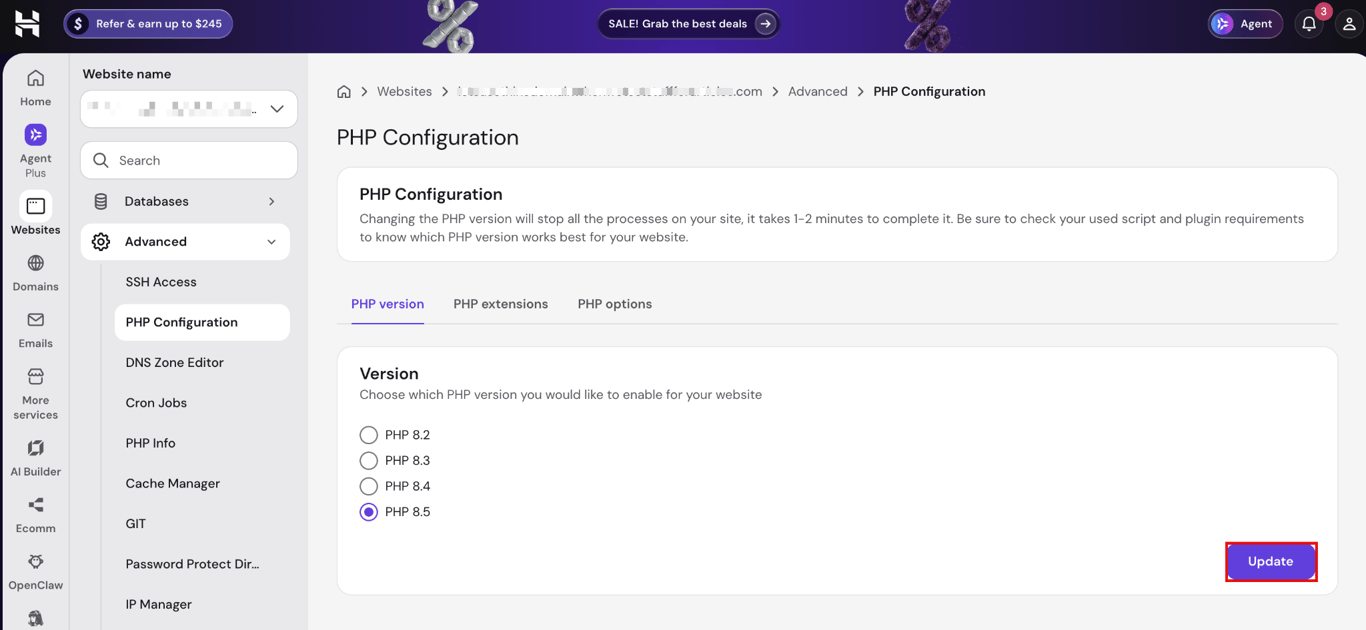
Task: Switch to PHP version tab
Action: point(387,304)
